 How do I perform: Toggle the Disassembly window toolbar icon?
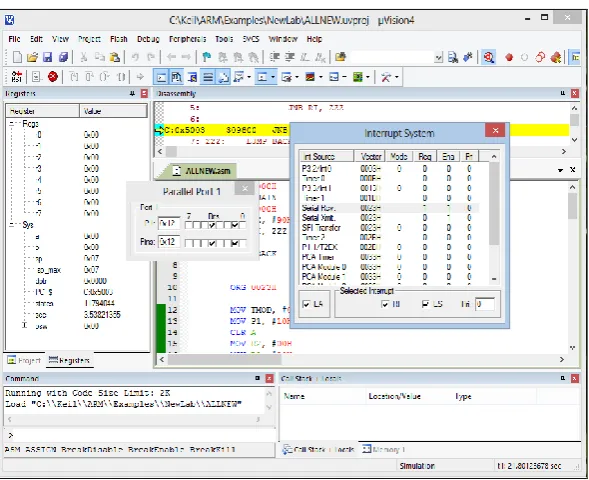176,77
